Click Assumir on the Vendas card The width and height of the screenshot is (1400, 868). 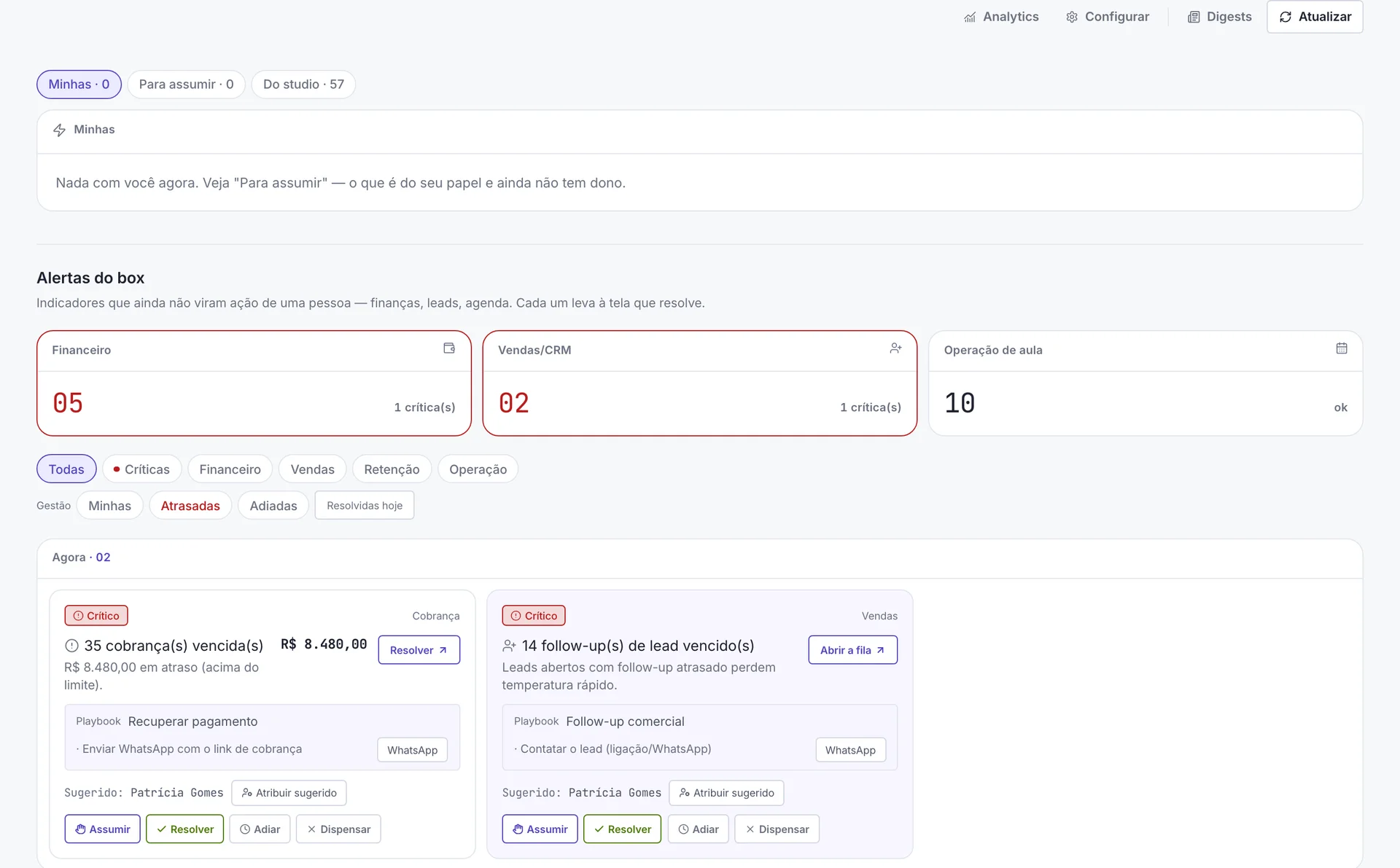click(540, 829)
